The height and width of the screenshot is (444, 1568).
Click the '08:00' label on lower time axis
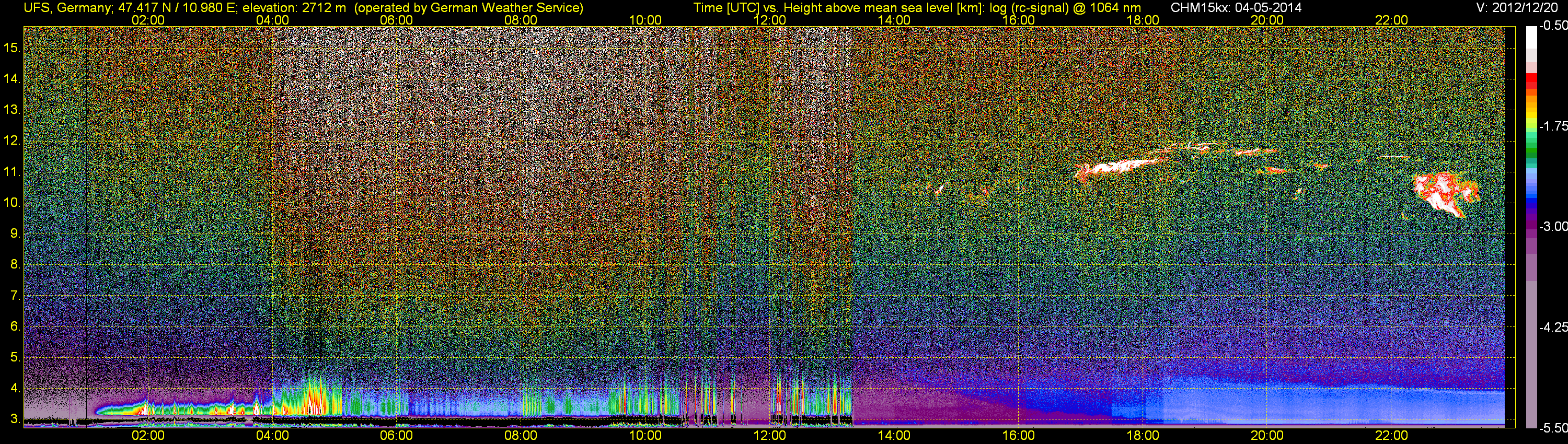tap(521, 436)
